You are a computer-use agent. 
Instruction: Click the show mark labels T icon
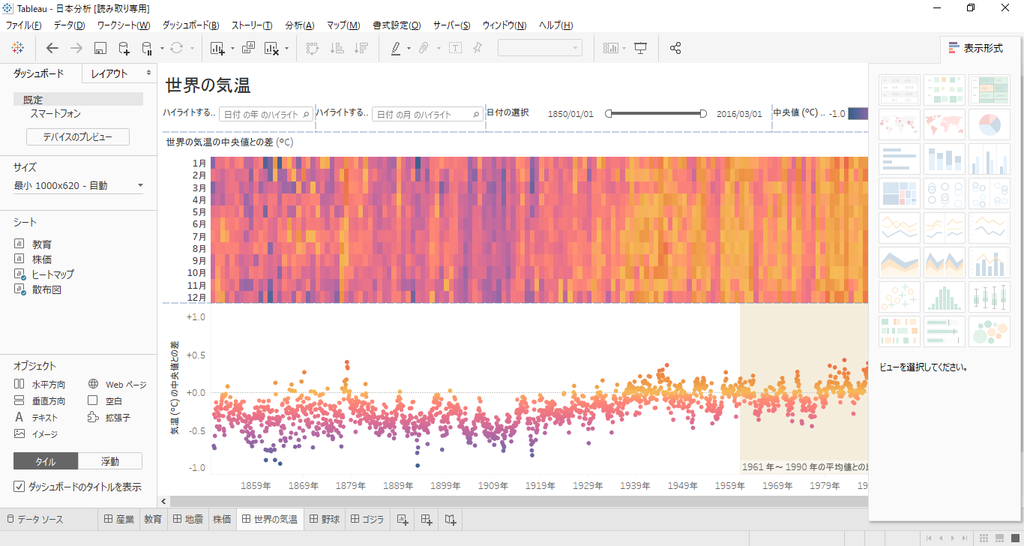(455, 48)
